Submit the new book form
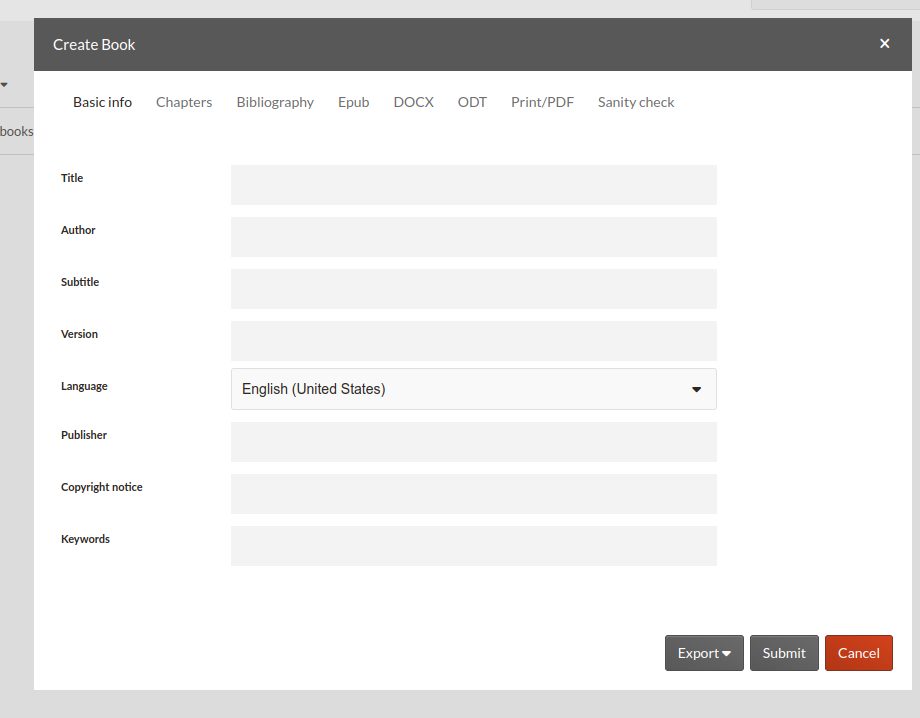Image resolution: width=920 pixels, height=718 pixels. [784, 653]
